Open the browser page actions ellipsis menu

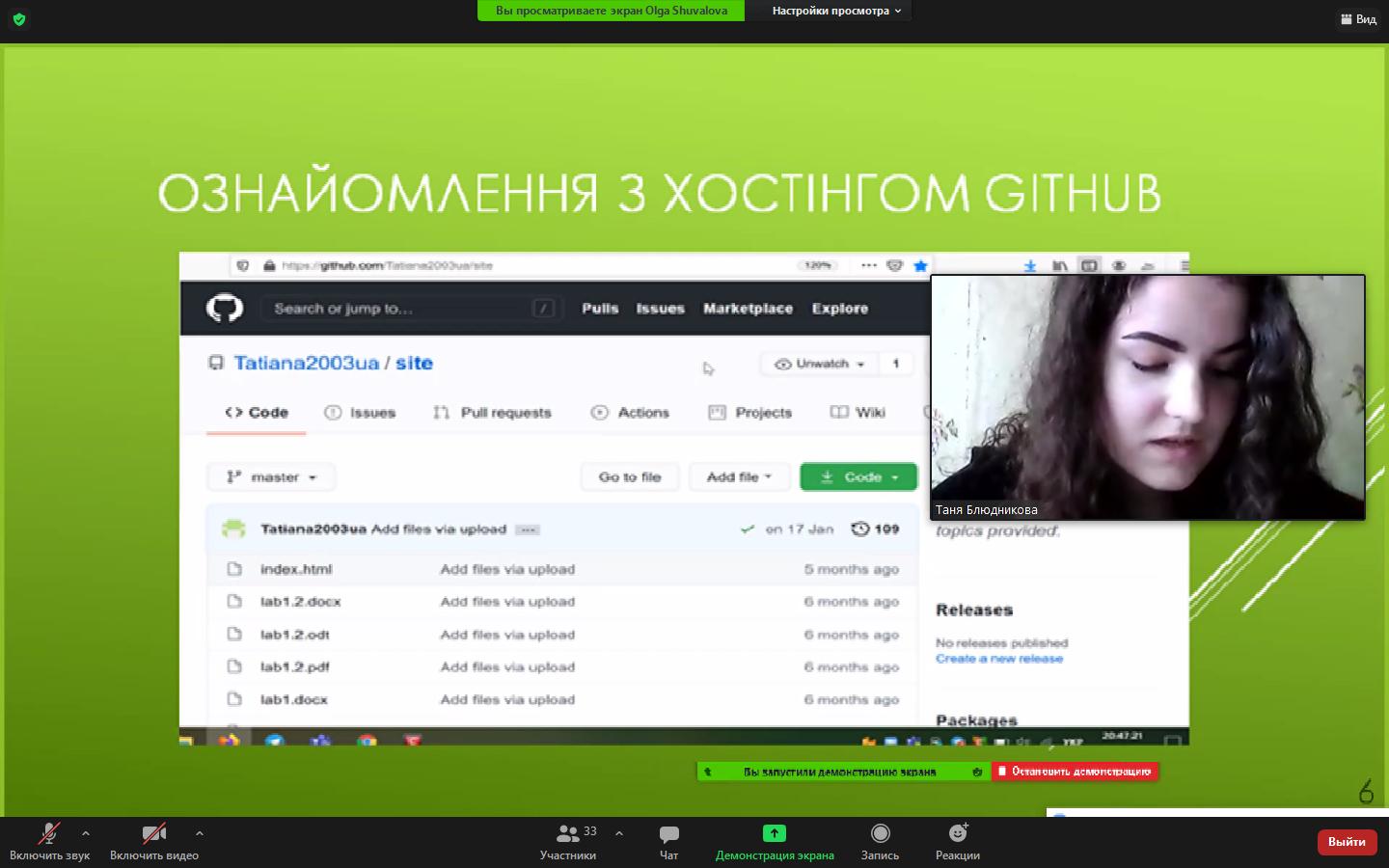pos(869,265)
